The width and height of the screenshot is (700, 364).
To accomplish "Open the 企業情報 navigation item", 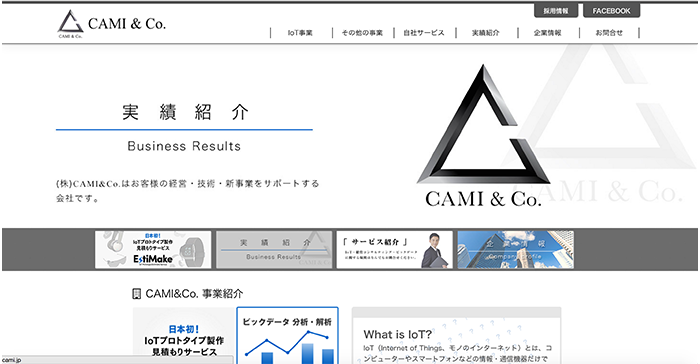I will [548, 33].
